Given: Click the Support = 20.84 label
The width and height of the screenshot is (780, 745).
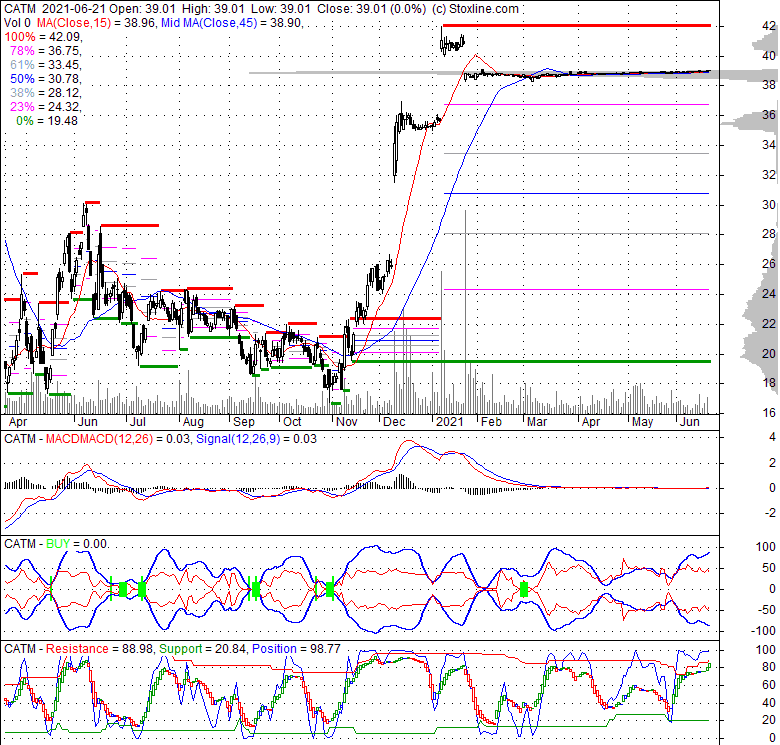Looking at the screenshot, I should click(x=203, y=649).
